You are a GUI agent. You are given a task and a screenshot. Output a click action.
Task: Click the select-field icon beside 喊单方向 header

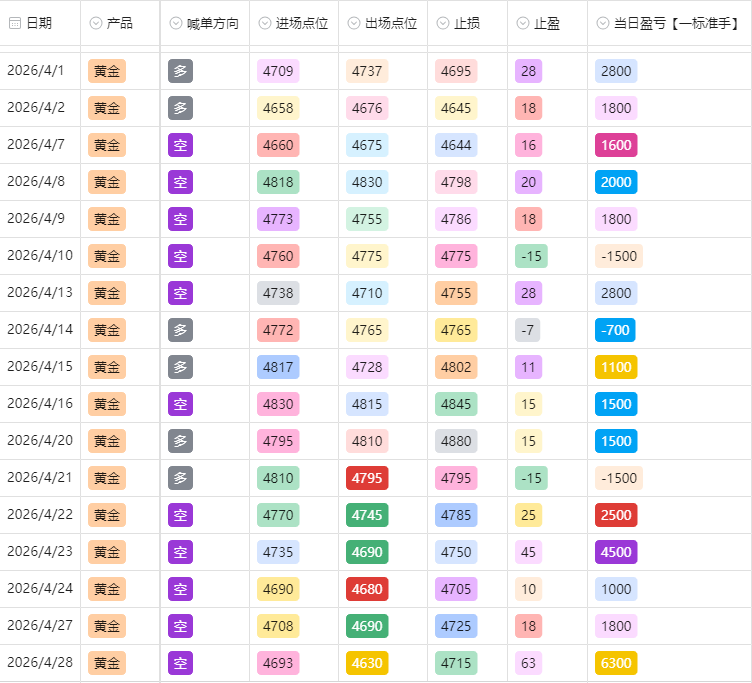(x=176, y=23)
